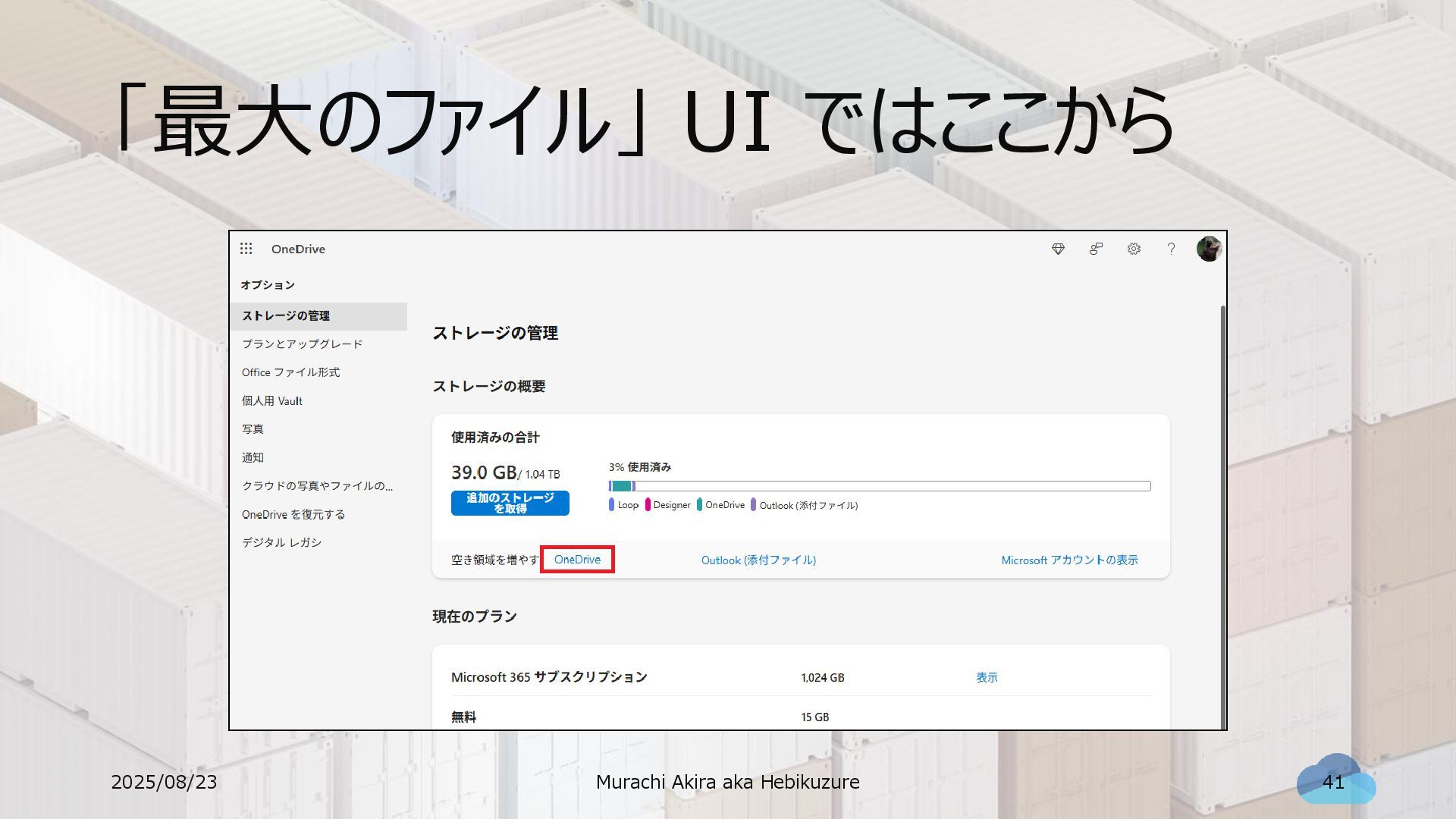The width and height of the screenshot is (1456, 819).
Task: Click the 1,024 GB subscription value
Action: pos(823,678)
